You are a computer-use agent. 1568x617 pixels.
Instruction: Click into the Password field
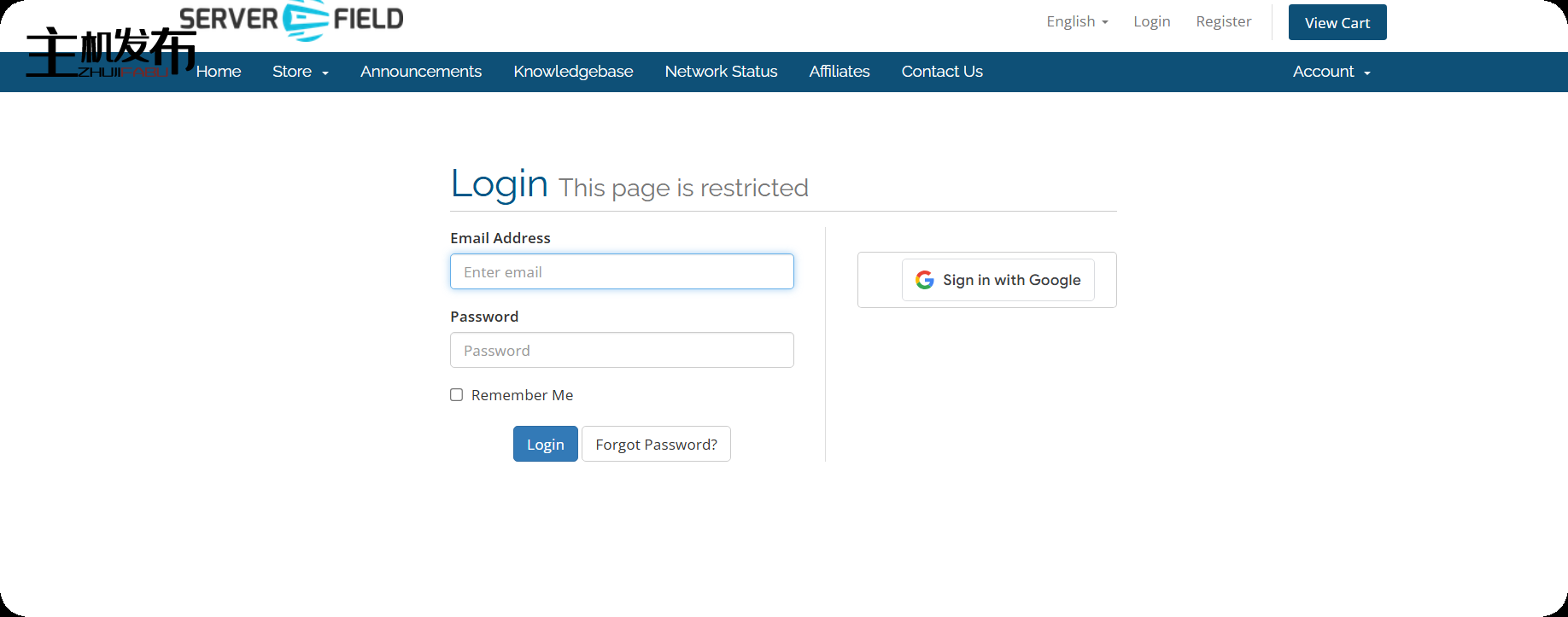click(x=622, y=351)
